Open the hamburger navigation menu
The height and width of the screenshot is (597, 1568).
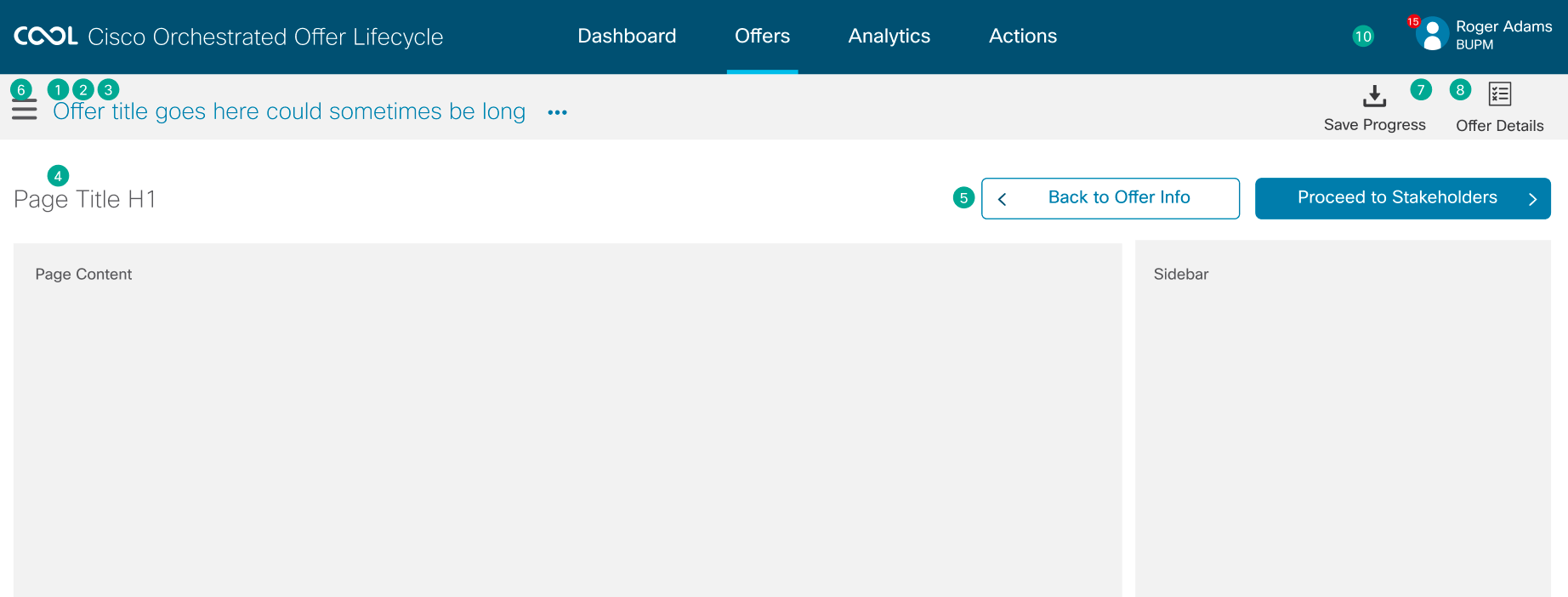(x=24, y=110)
